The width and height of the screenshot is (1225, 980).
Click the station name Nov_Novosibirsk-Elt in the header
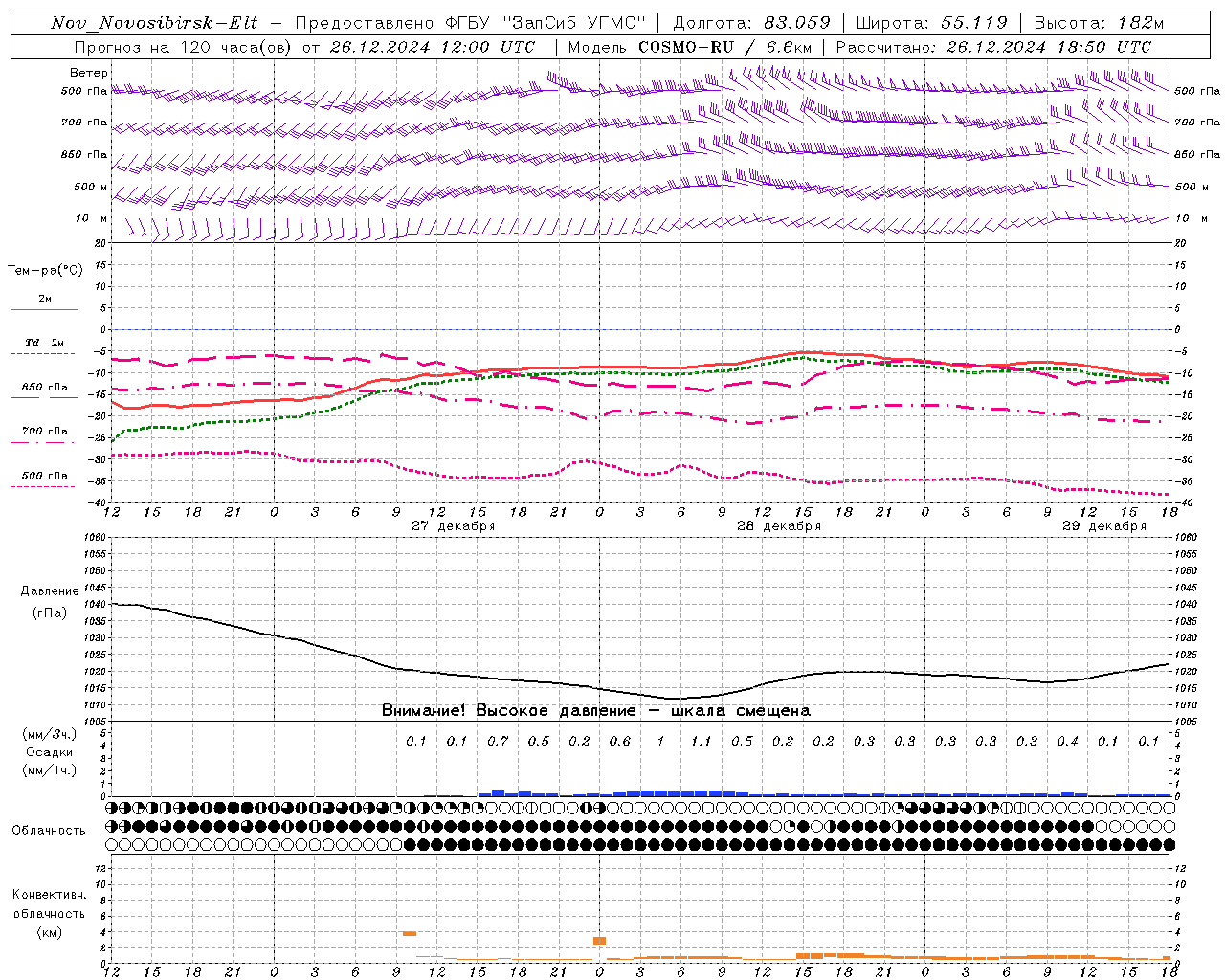pyautogui.click(x=154, y=23)
